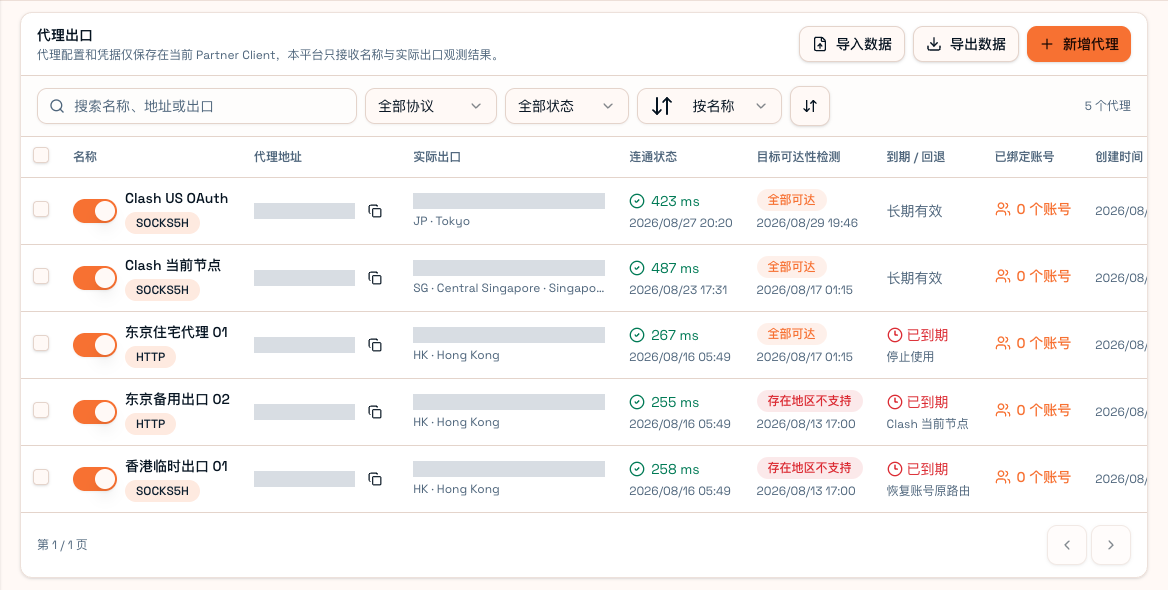This screenshot has height=590, width=1168.
Task: Copy proxy address of Clash US OAuth
Action: pos(375,211)
